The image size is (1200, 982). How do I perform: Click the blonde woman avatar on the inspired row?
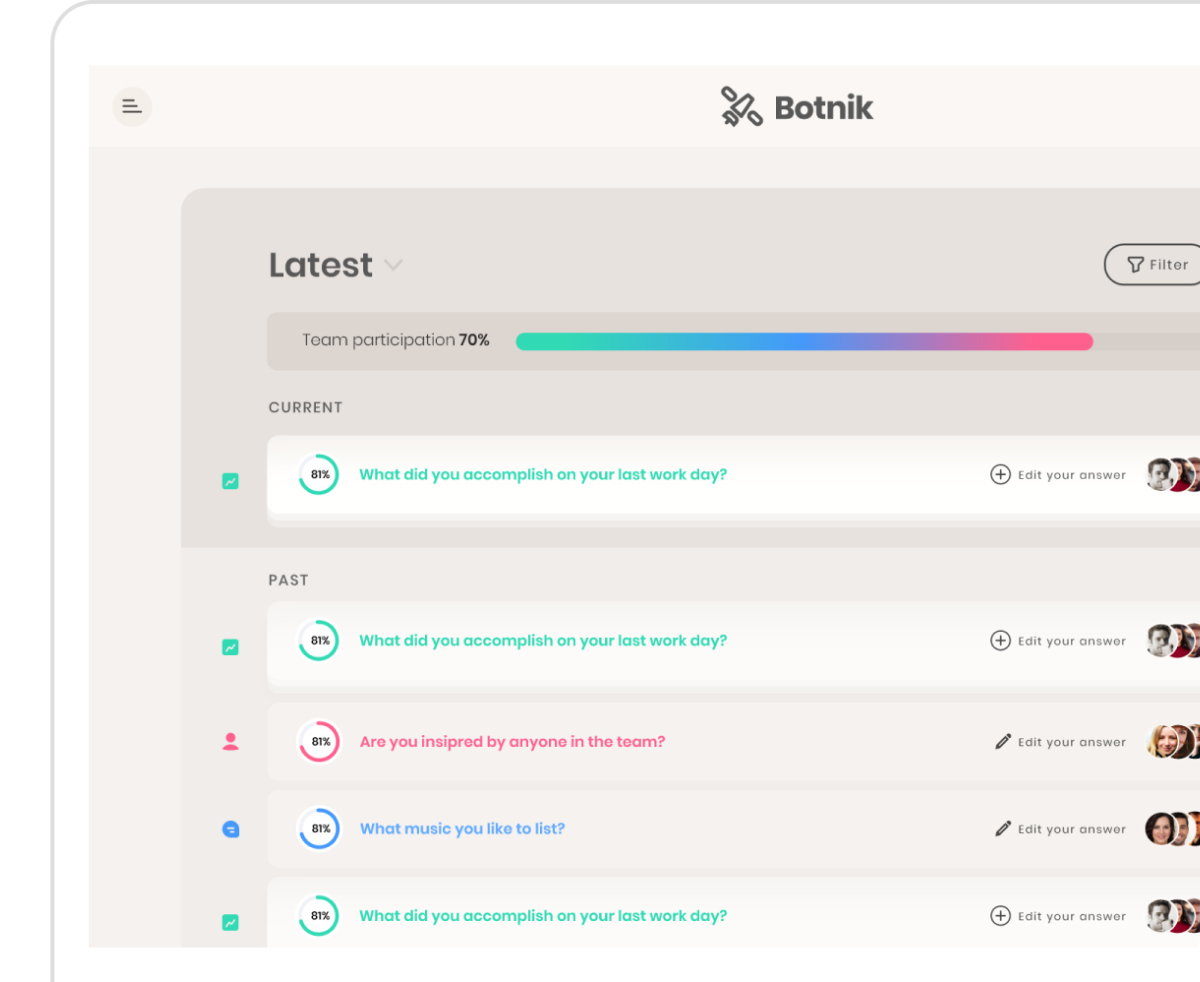1161,742
